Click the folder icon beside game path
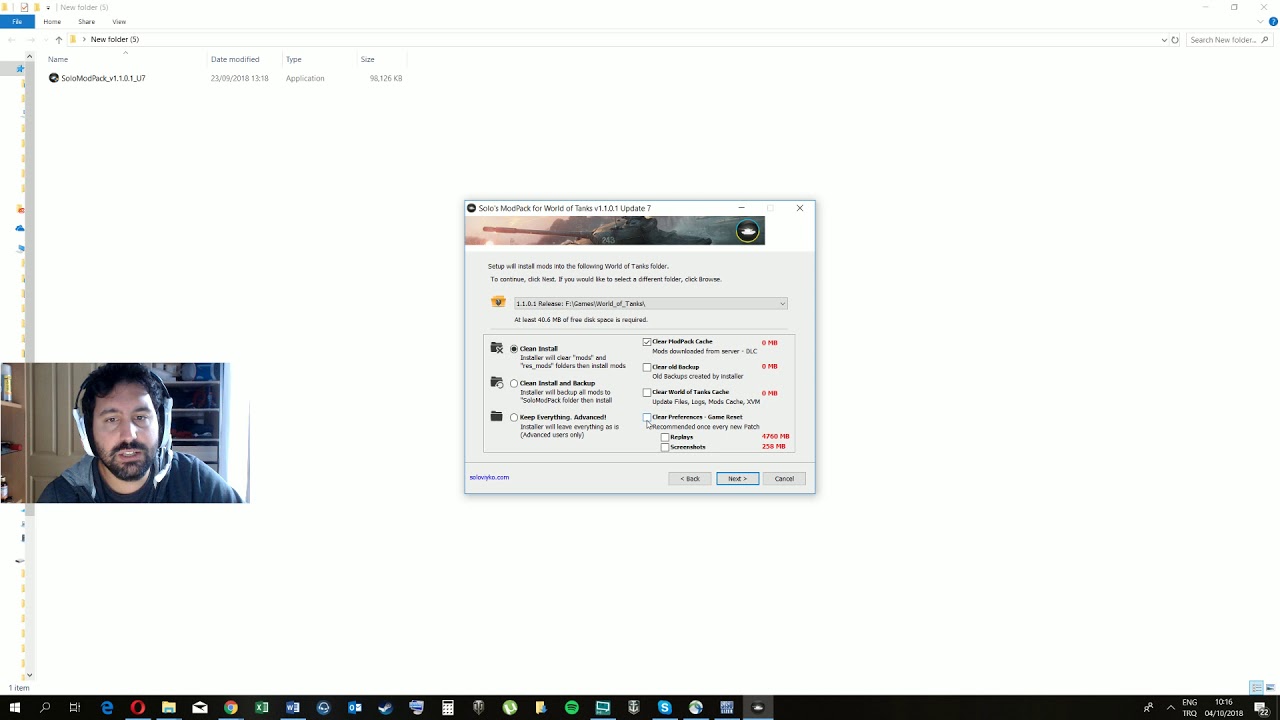Viewport: 1280px width, 720px height. 498,302
